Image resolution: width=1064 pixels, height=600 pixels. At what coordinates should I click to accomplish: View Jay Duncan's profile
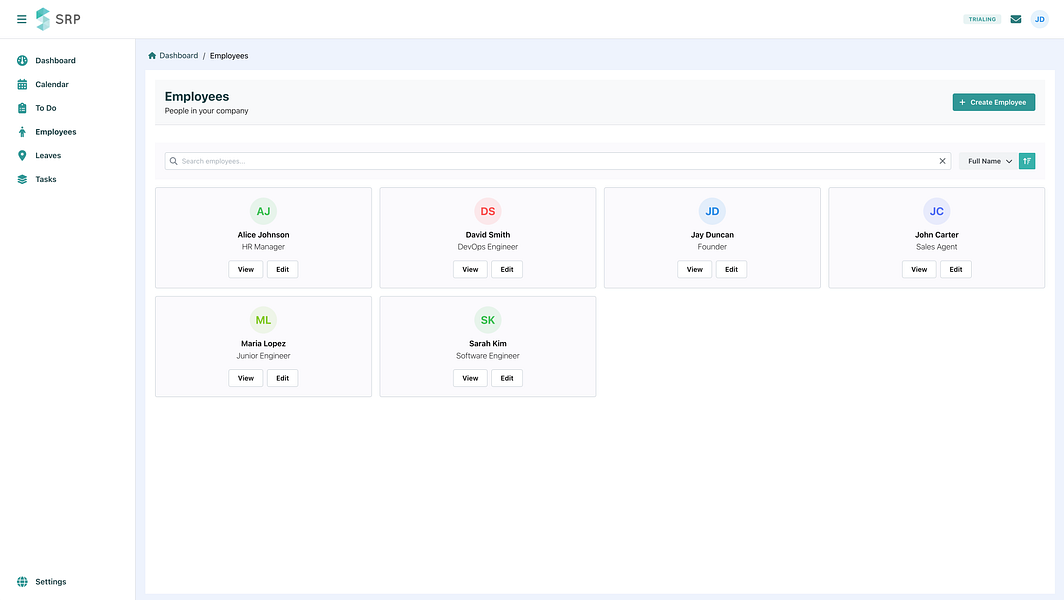click(x=695, y=269)
